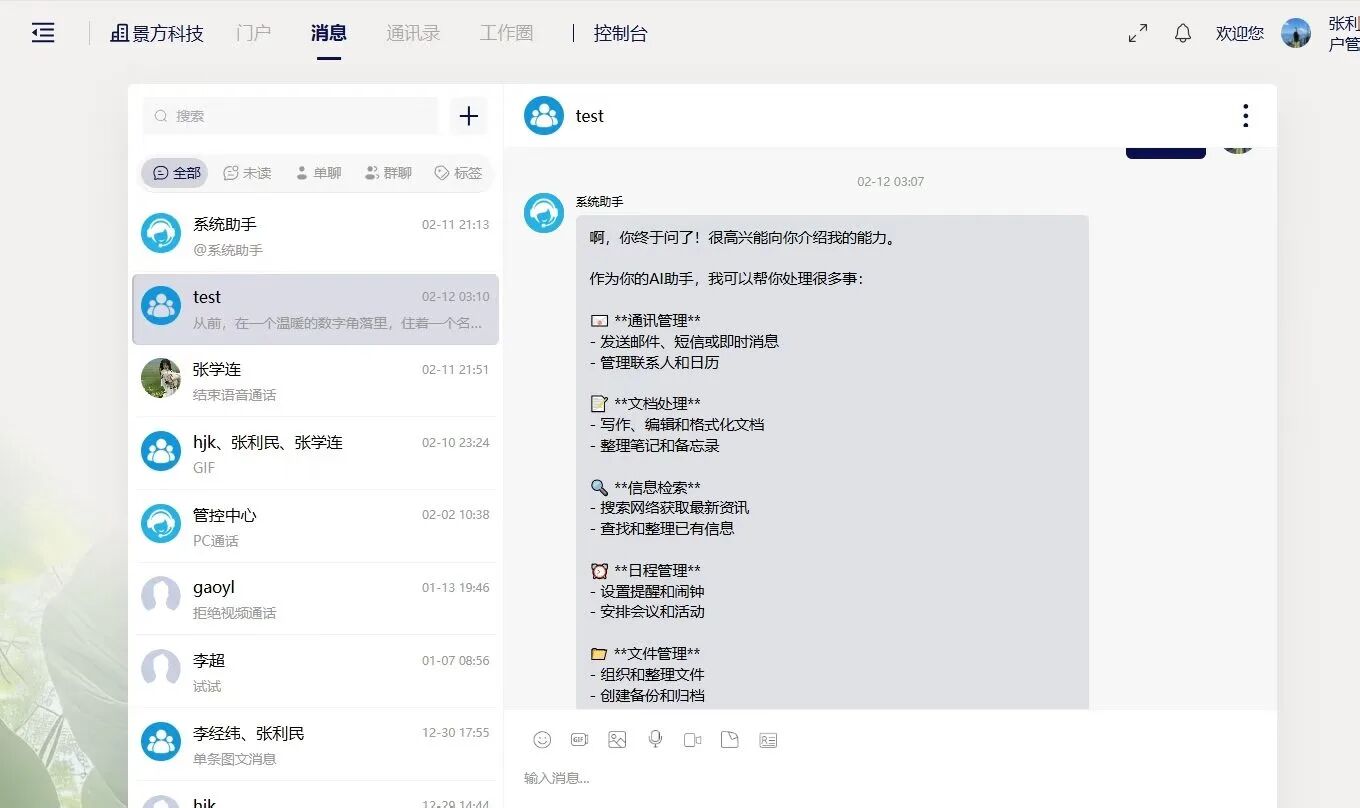Open the 李超 conversation
Image resolution: width=1360 pixels, height=808 pixels.
(x=315, y=672)
